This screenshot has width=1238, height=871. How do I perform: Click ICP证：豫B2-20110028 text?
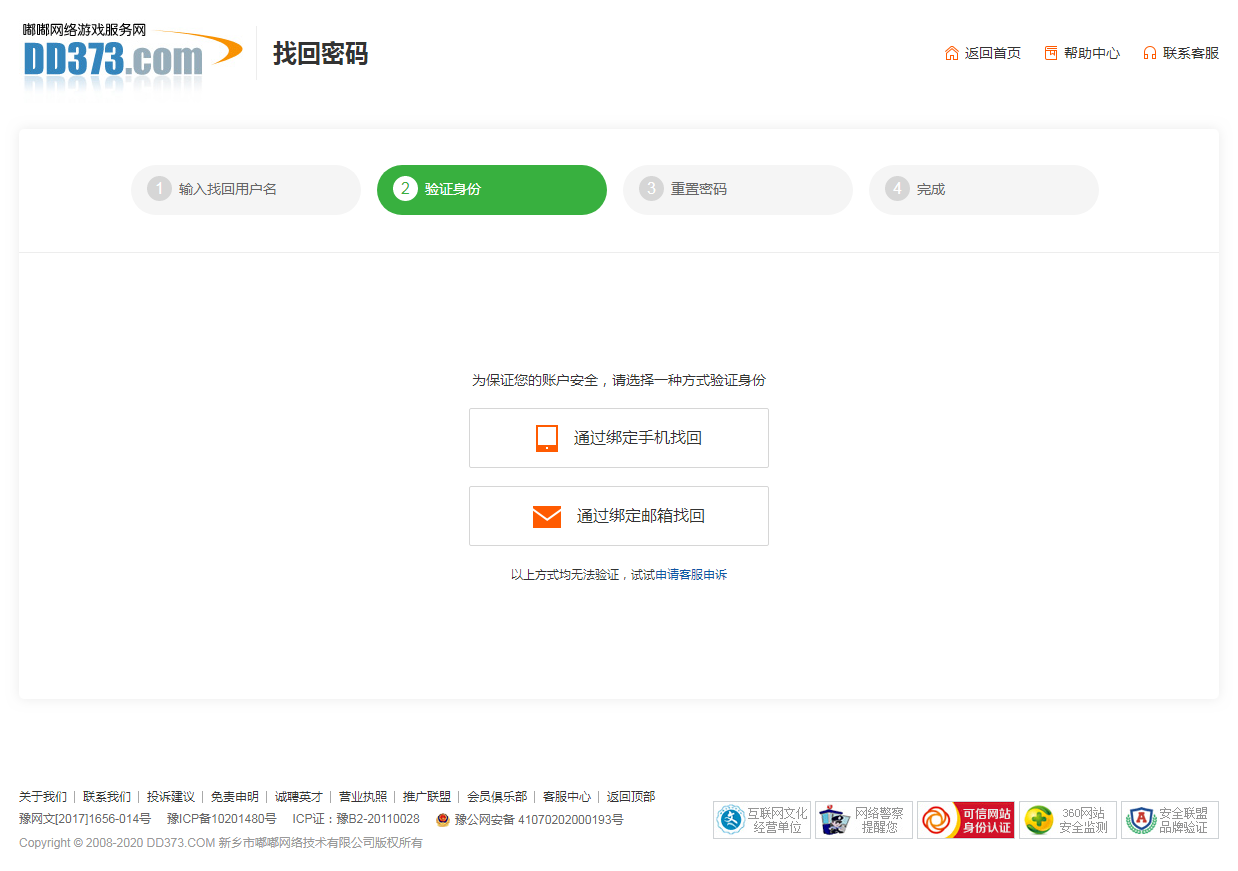coord(356,820)
